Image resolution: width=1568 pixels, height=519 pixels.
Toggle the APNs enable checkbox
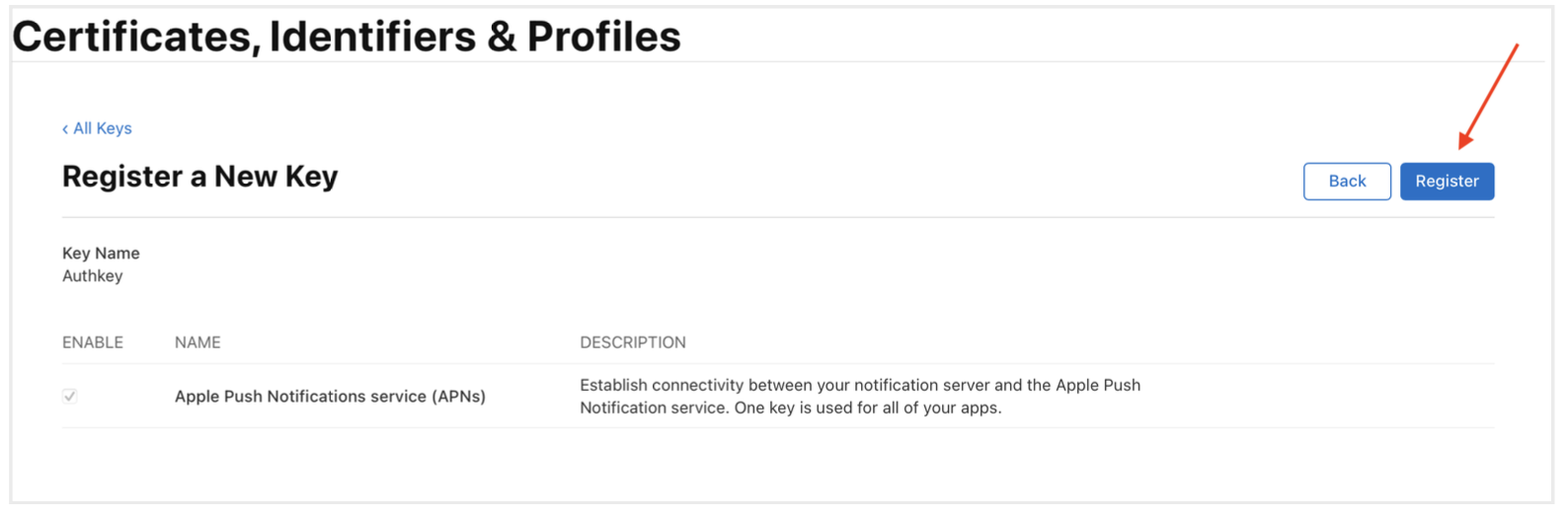click(70, 397)
